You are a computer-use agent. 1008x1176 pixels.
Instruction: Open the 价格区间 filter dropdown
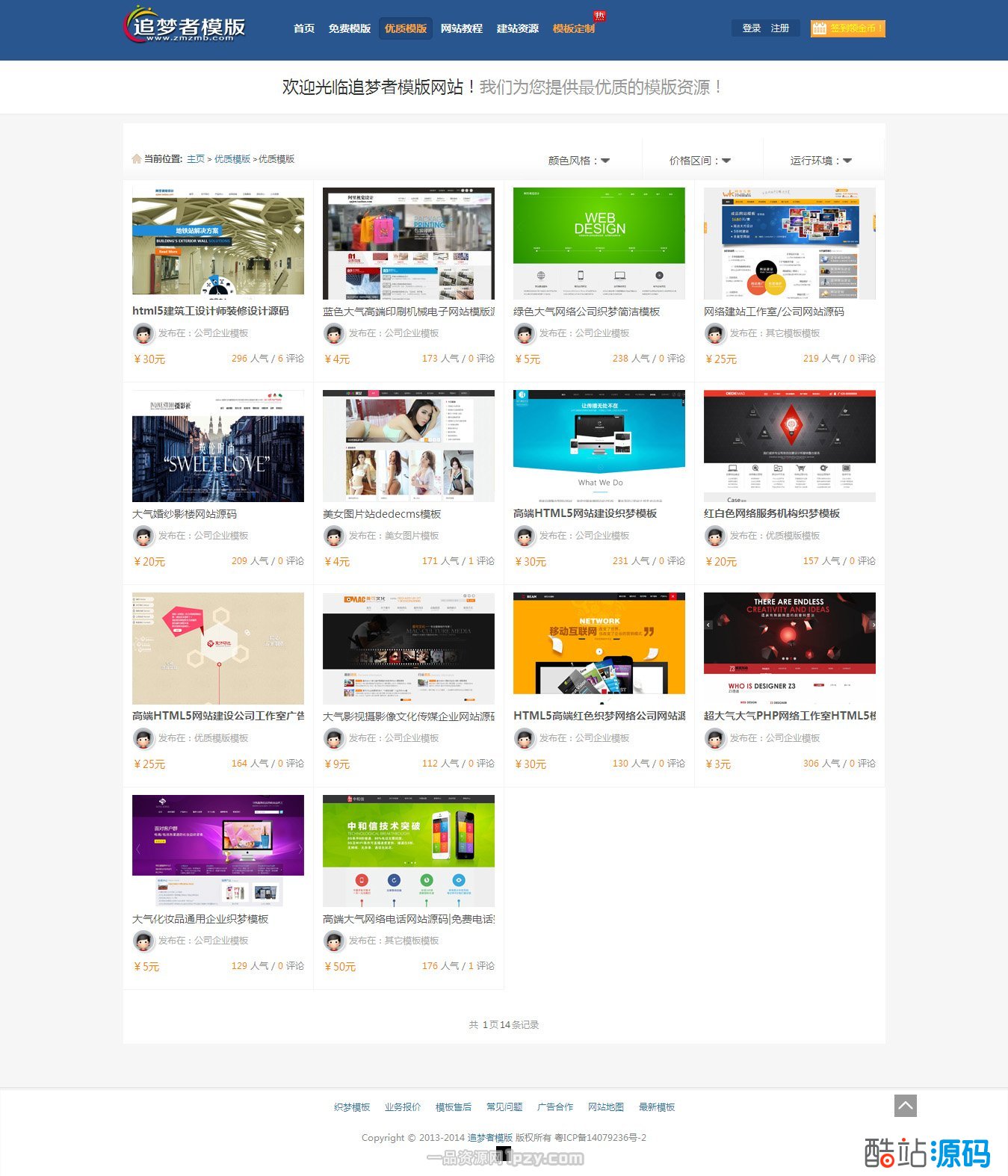700,160
